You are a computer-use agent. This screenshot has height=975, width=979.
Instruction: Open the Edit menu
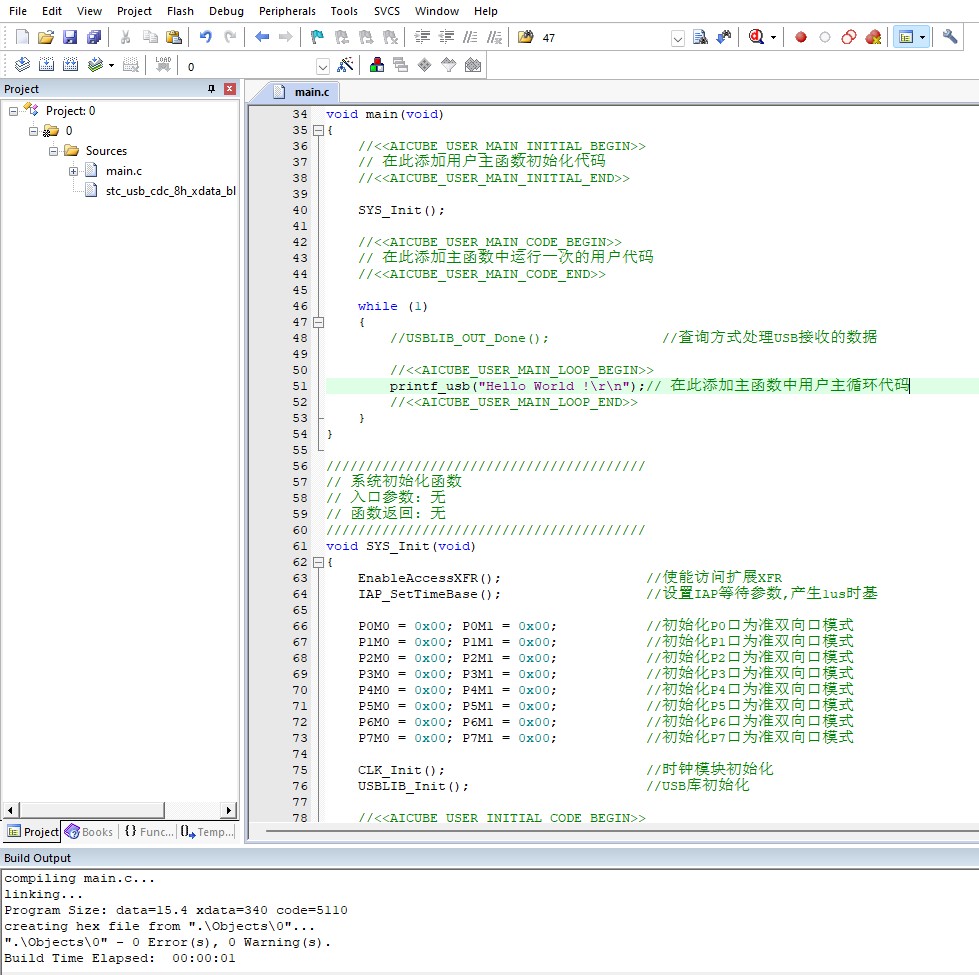[51, 11]
